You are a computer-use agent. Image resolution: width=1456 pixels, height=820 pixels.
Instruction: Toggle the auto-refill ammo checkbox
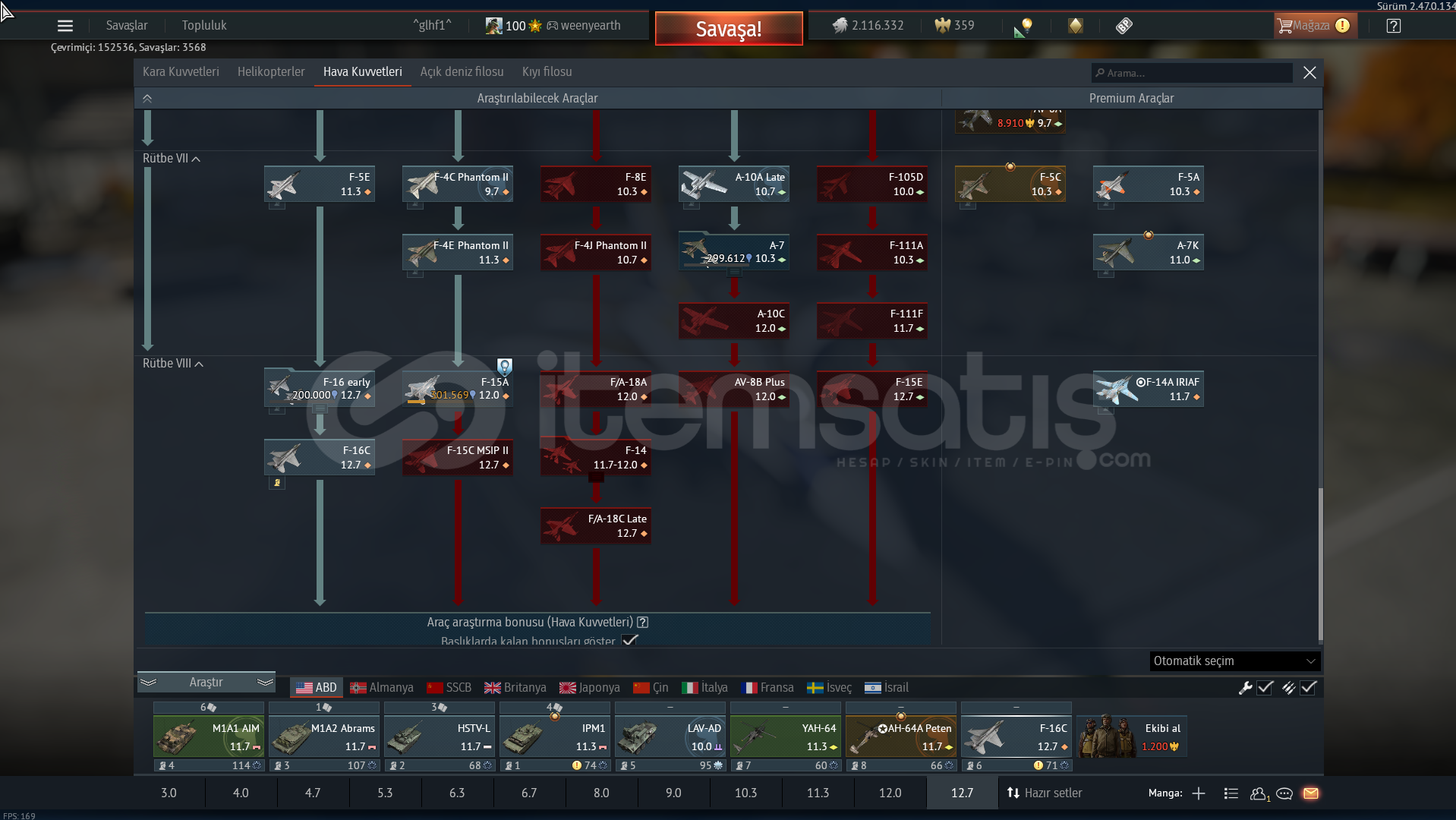pyautogui.click(x=1308, y=688)
